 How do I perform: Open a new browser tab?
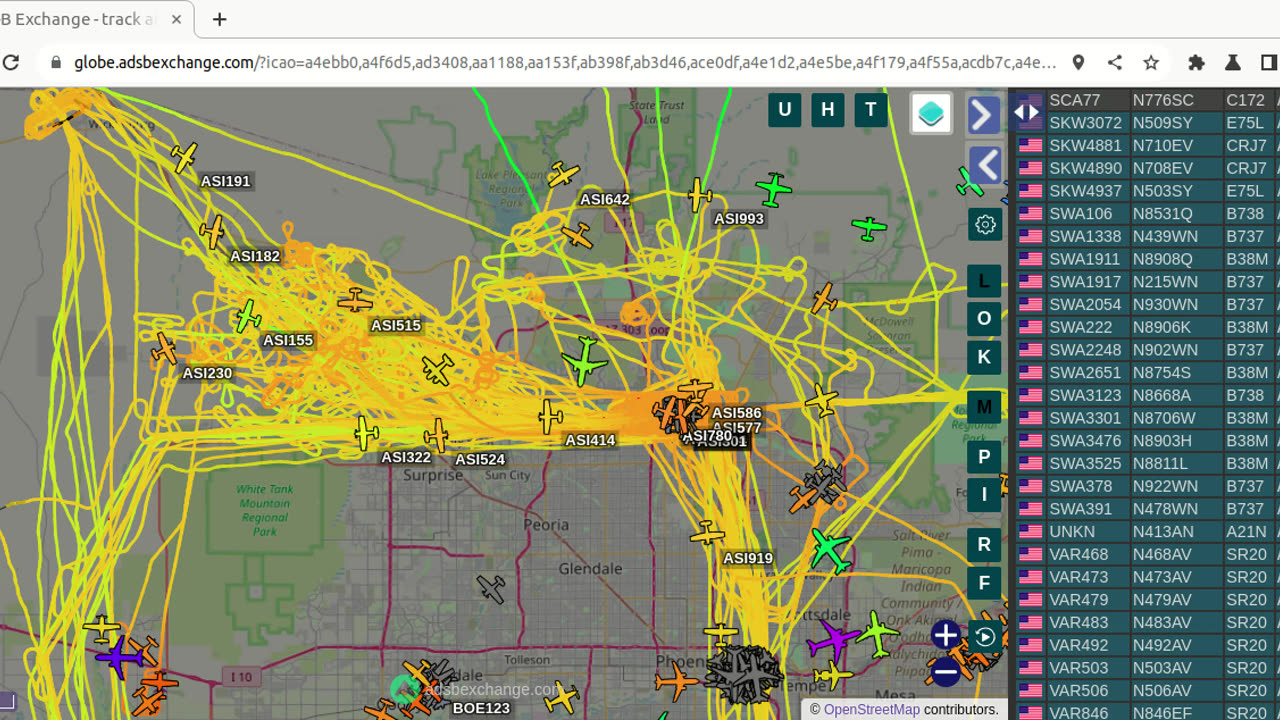219,19
